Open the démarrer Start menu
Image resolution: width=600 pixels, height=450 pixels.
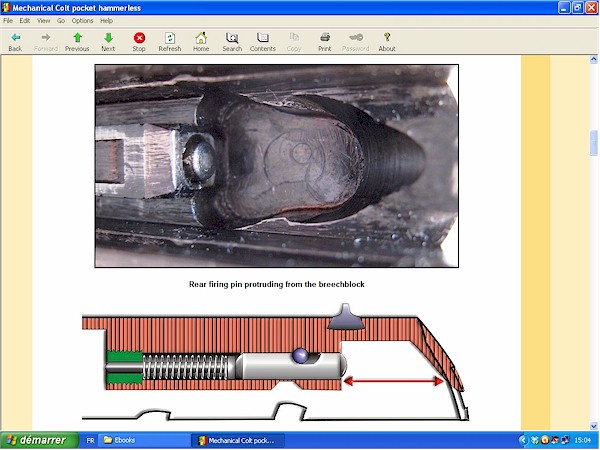[x=39, y=440]
